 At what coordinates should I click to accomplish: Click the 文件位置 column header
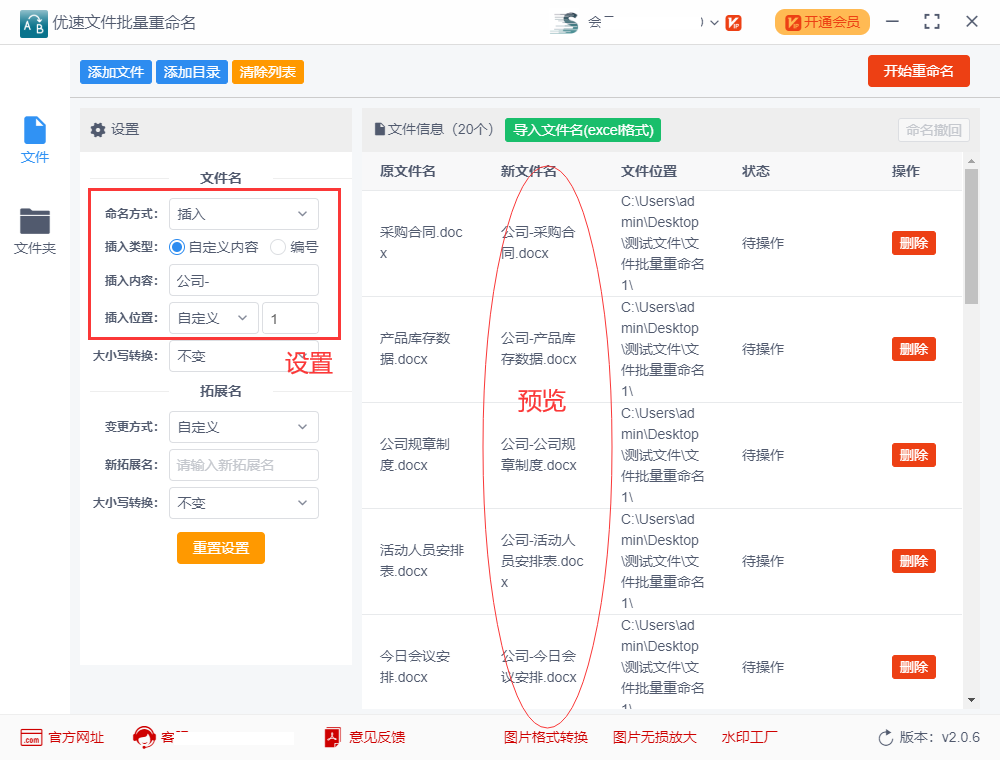[649, 171]
